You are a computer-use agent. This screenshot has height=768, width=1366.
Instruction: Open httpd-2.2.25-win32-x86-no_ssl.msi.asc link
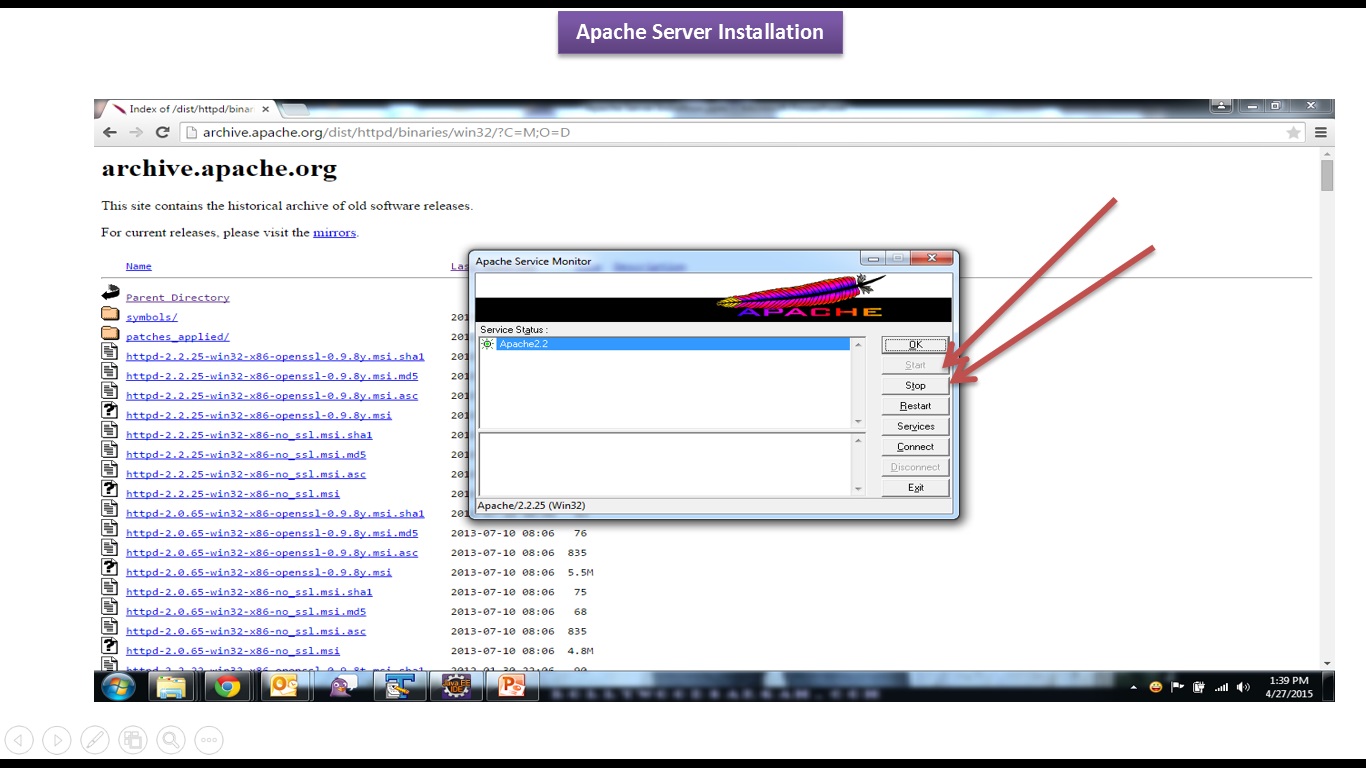tap(246, 474)
